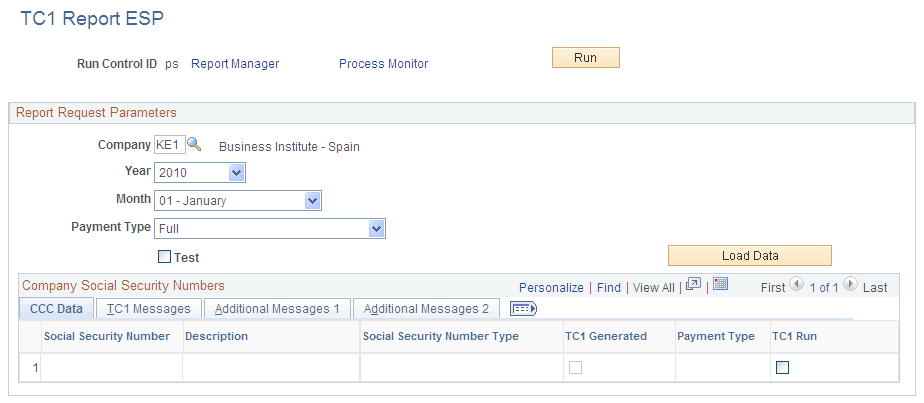
Task: Click the Load Data button
Action: coord(750,256)
